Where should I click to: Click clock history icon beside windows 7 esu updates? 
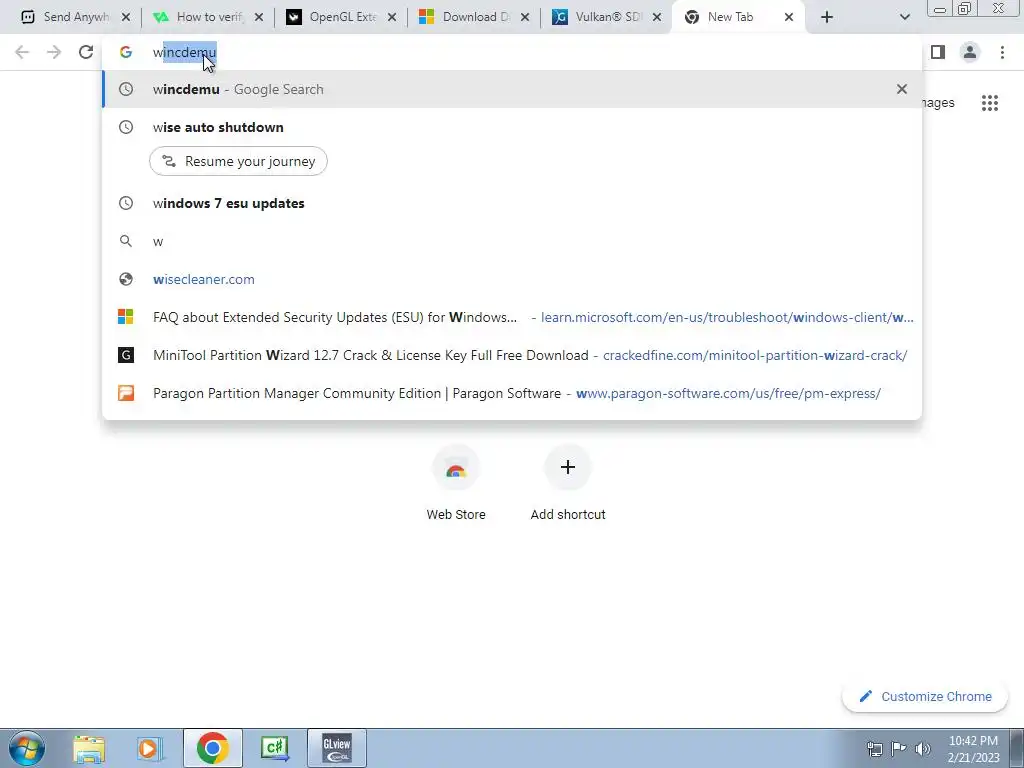(126, 203)
